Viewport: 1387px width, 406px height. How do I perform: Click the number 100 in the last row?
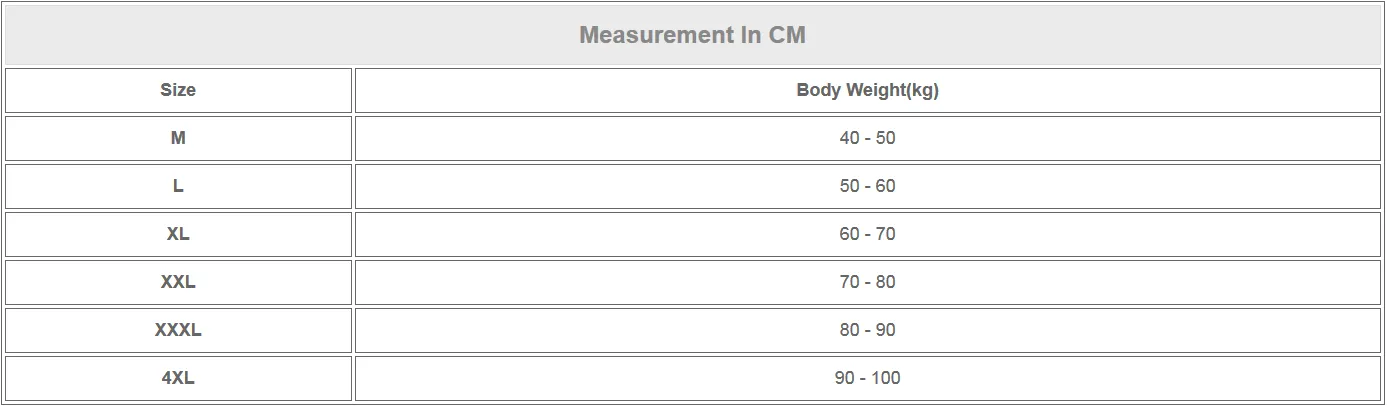(886, 378)
